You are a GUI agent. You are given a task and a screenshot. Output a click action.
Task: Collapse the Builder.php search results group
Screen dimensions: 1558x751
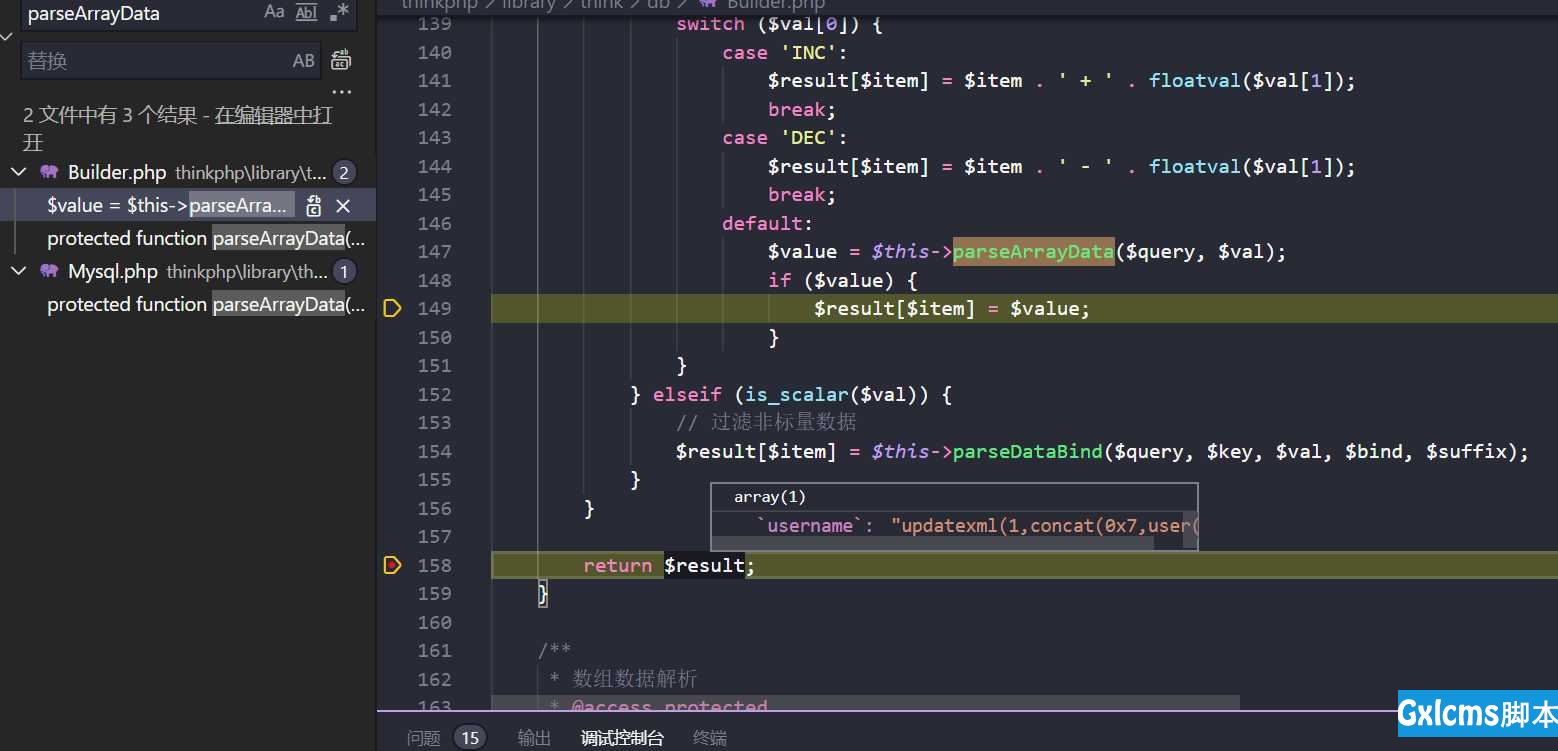point(18,172)
